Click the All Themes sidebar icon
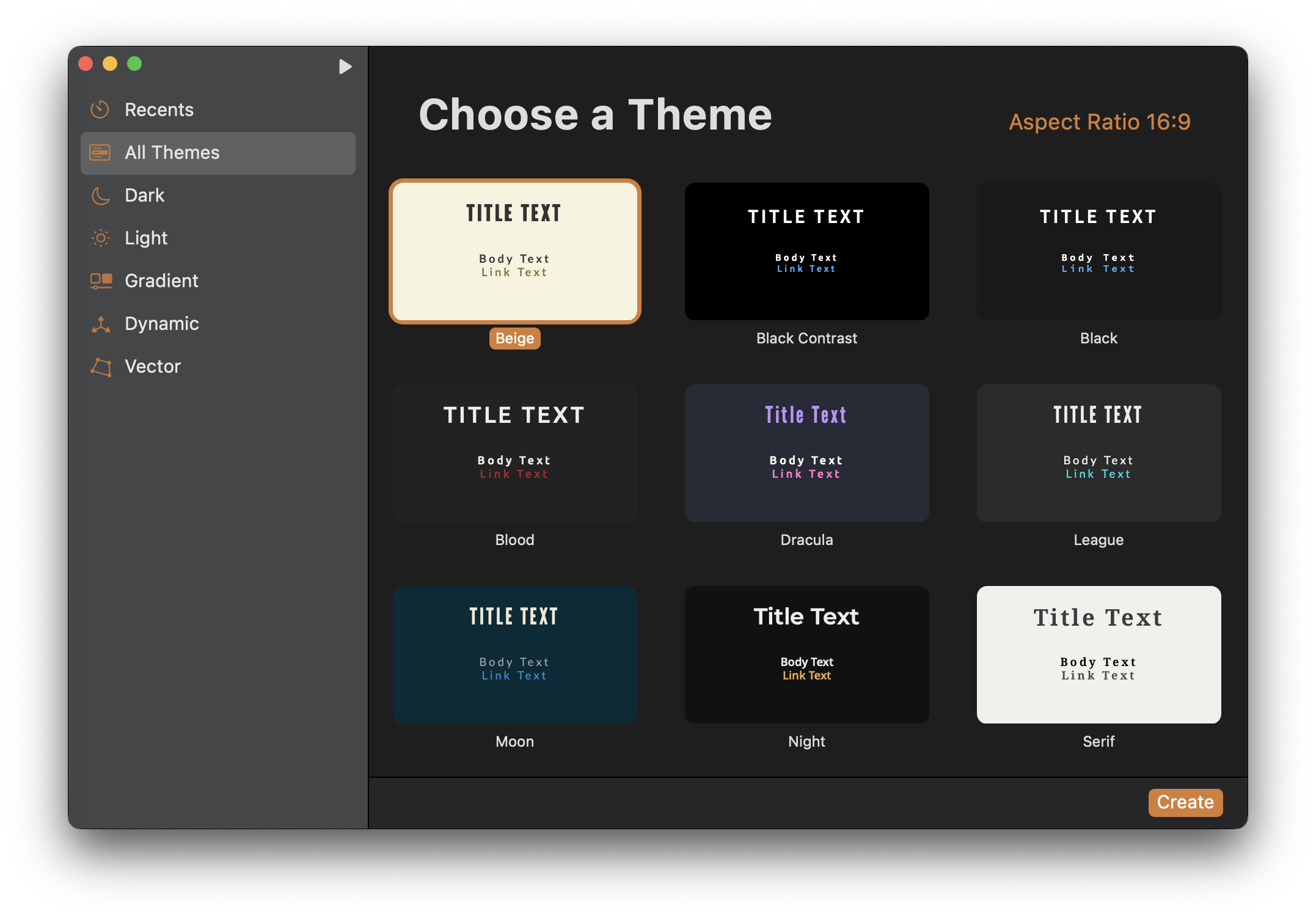The image size is (1316, 919). click(100, 153)
